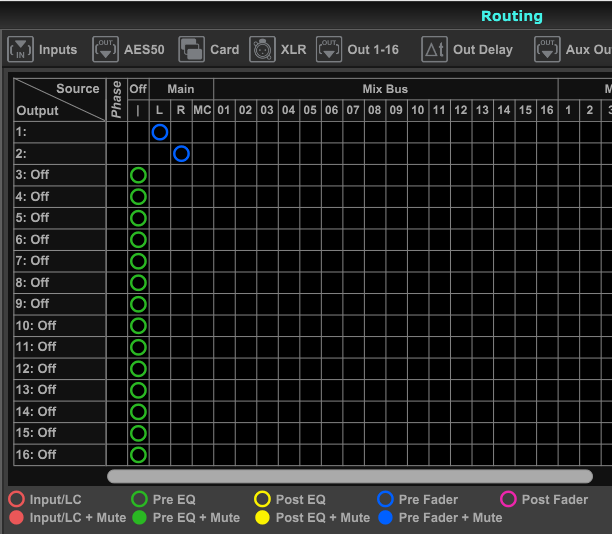Click the Main L column header
Screen dimensions: 612x534
(x=160, y=110)
